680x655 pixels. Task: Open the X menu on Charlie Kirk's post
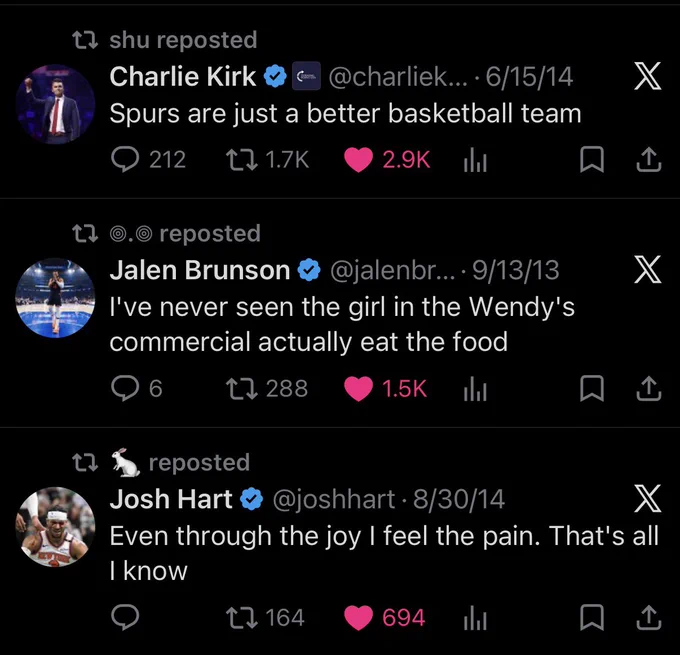click(x=647, y=76)
